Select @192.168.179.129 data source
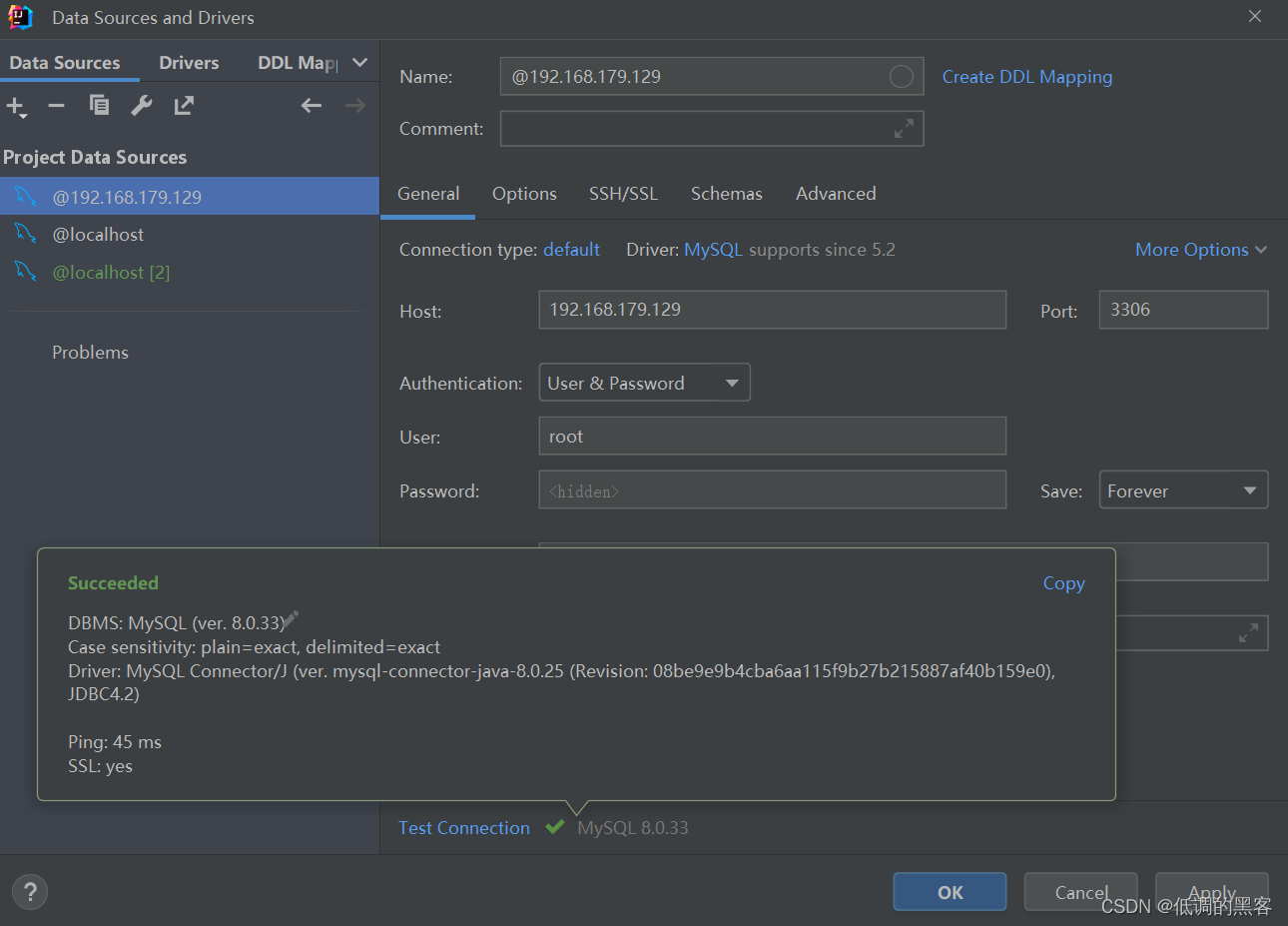This screenshot has width=1288, height=926. 190,197
